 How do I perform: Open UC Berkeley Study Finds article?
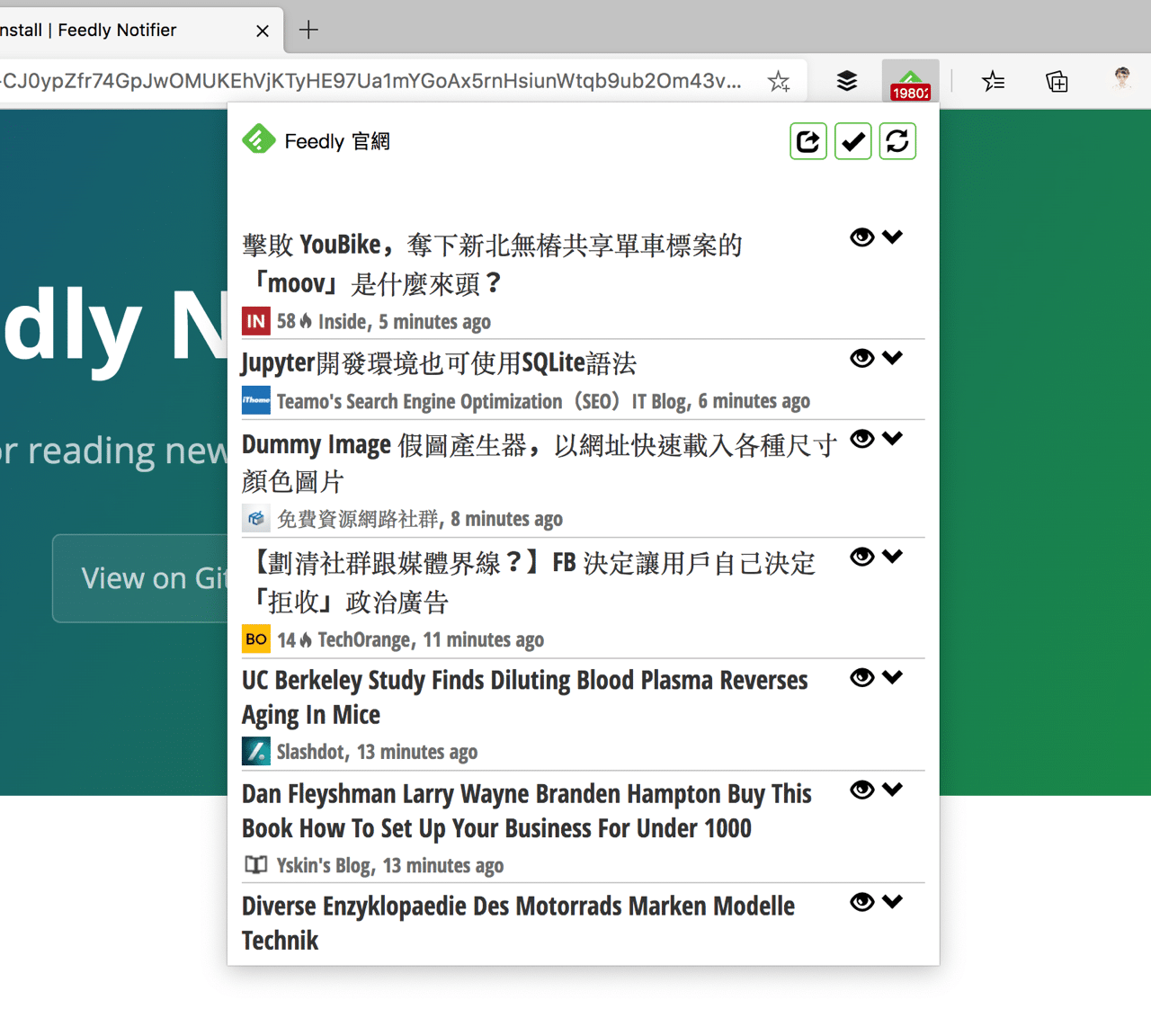[x=524, y=697]
